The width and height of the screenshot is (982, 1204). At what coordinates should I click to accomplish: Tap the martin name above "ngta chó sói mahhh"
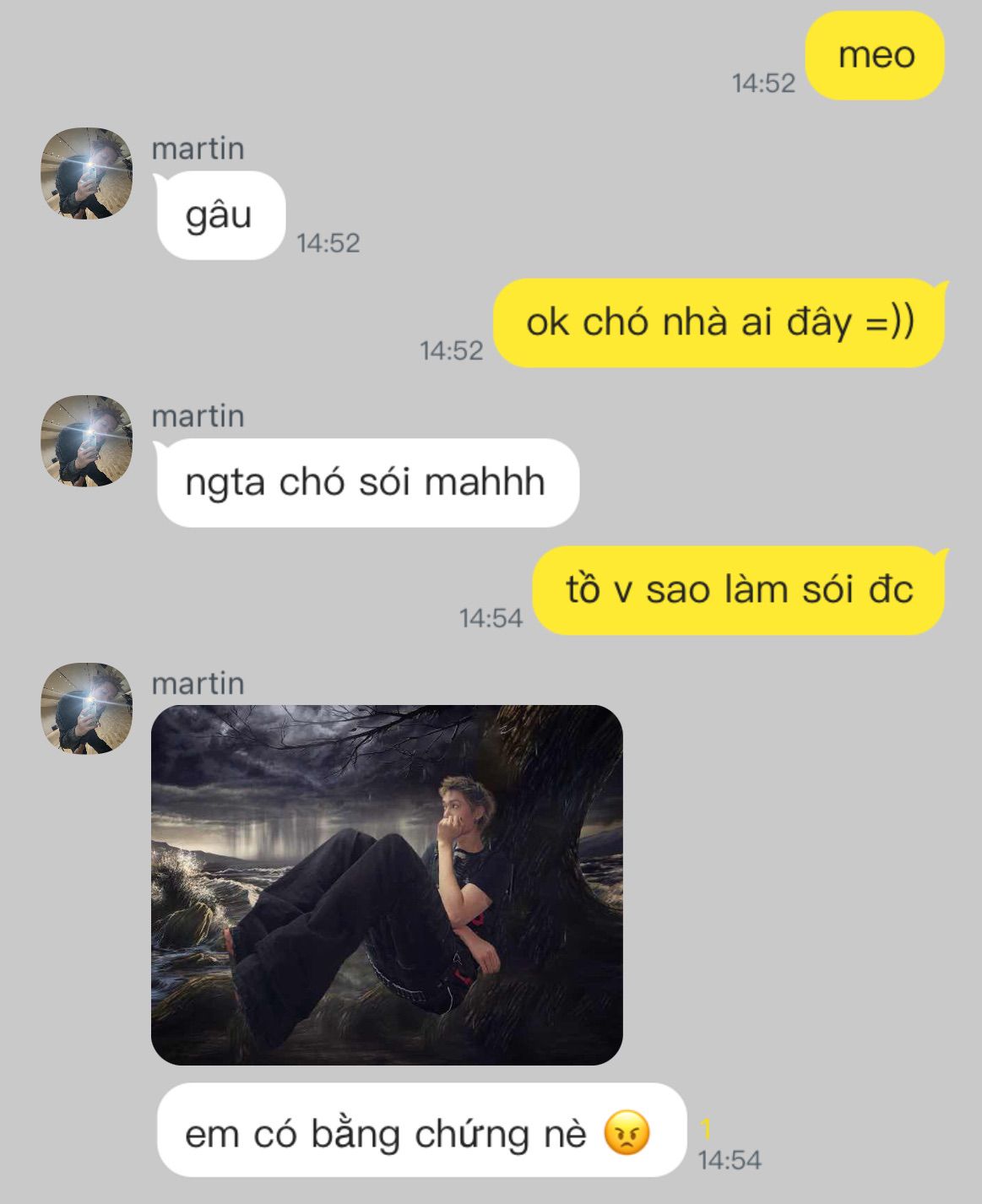pyautogui.click(x=198, y=416)
